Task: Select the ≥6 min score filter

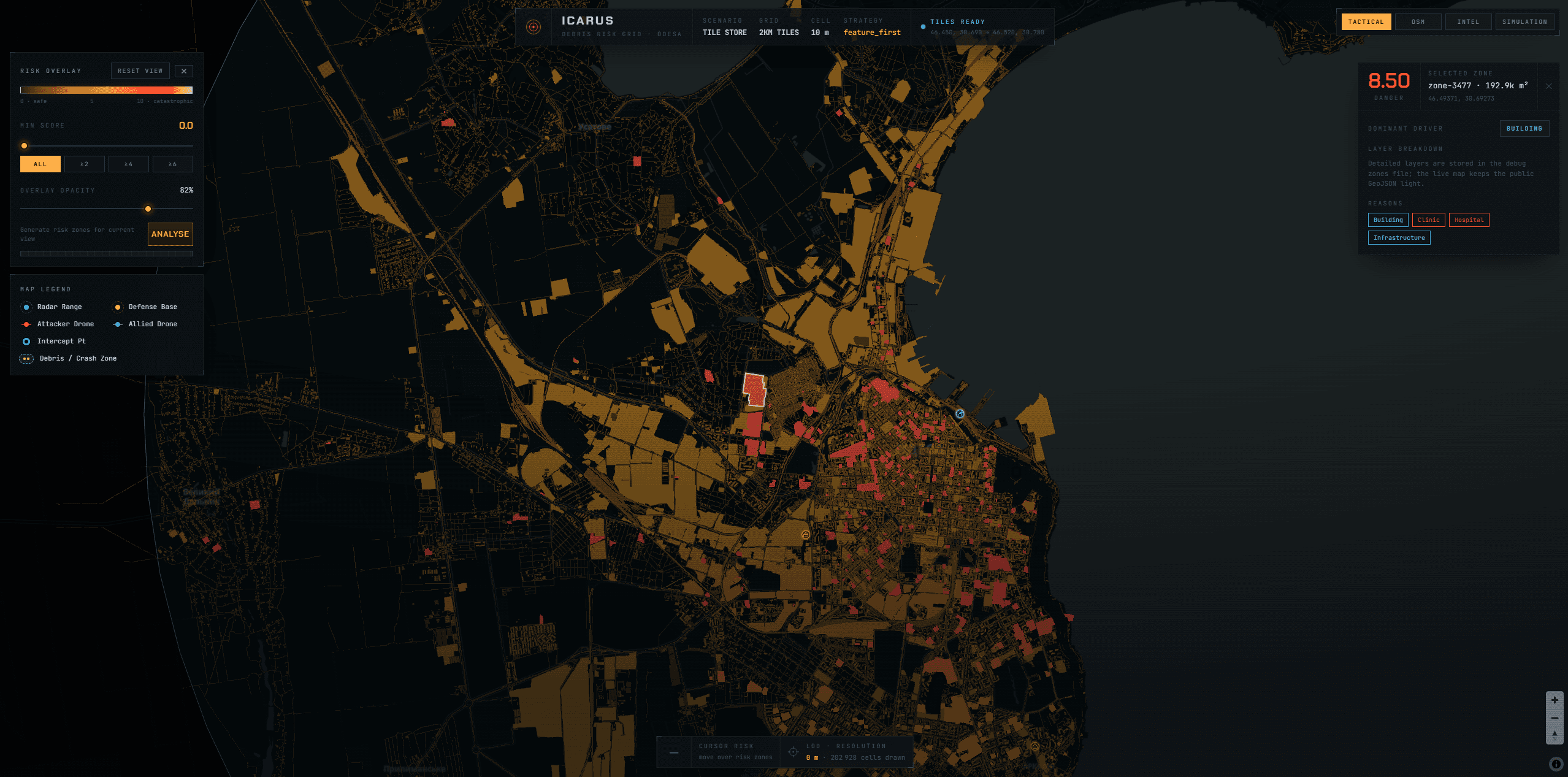Action: coord(173,164)
